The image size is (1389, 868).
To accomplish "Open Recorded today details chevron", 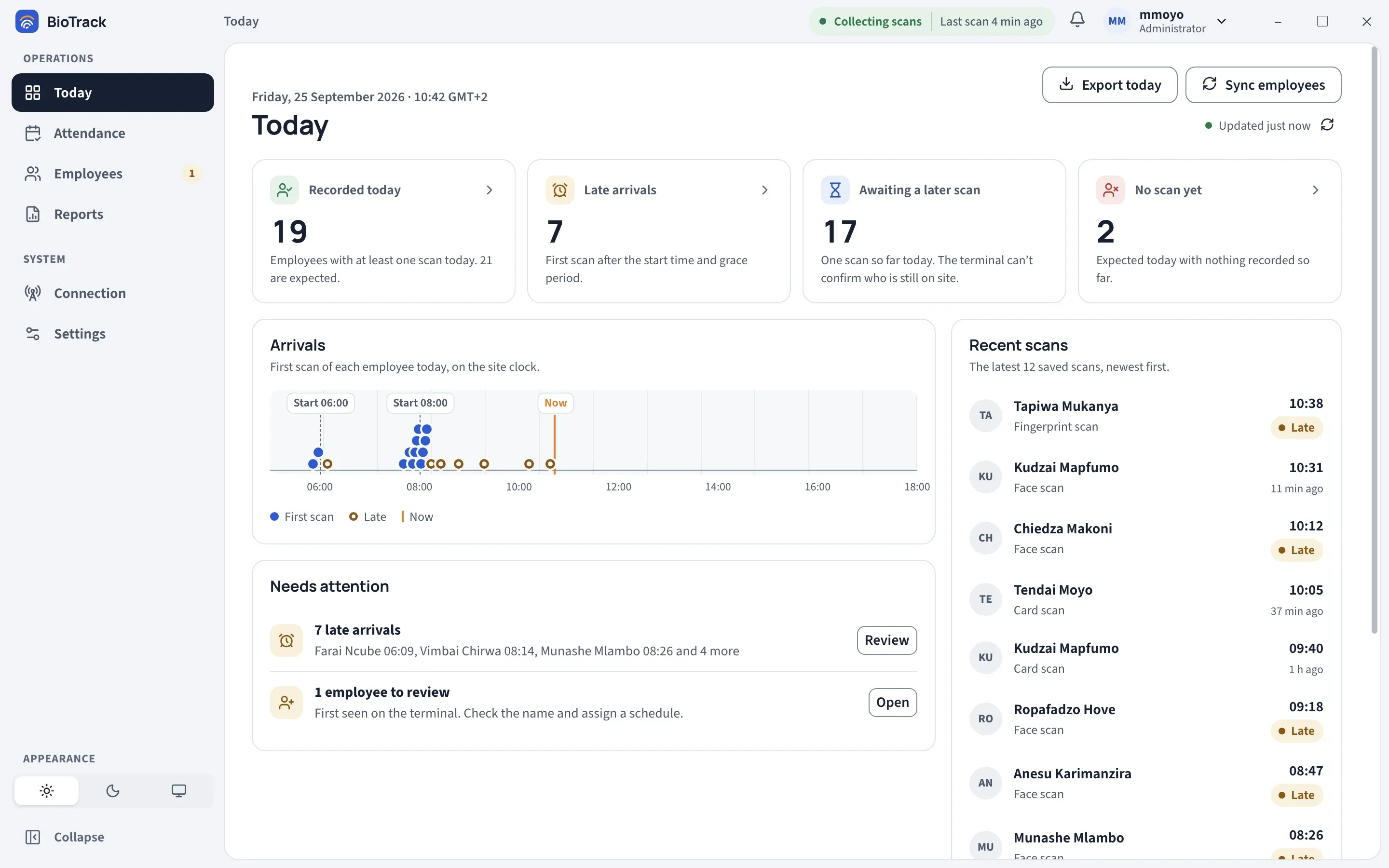I will (489, 190).
